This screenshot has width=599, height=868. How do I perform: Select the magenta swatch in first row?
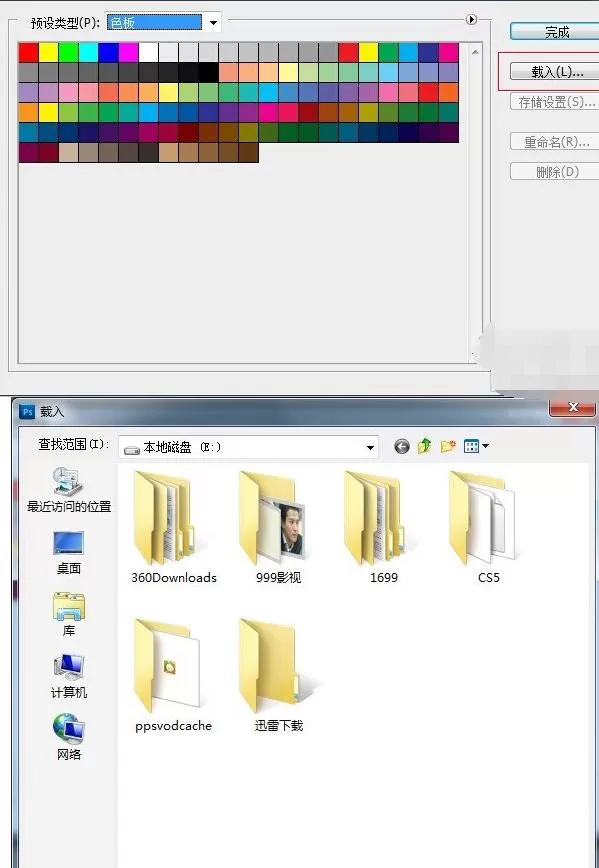128,53
